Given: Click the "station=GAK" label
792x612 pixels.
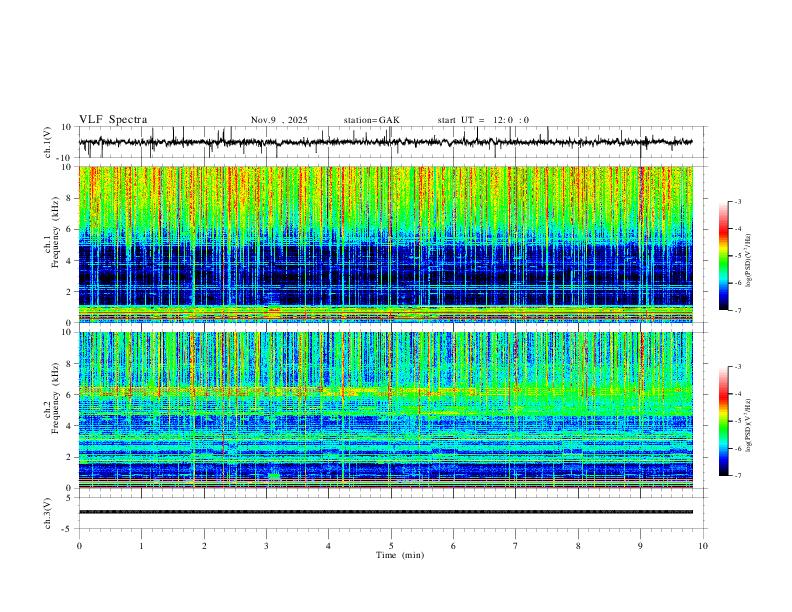Looking at the screenshot, I should [371, 120].
